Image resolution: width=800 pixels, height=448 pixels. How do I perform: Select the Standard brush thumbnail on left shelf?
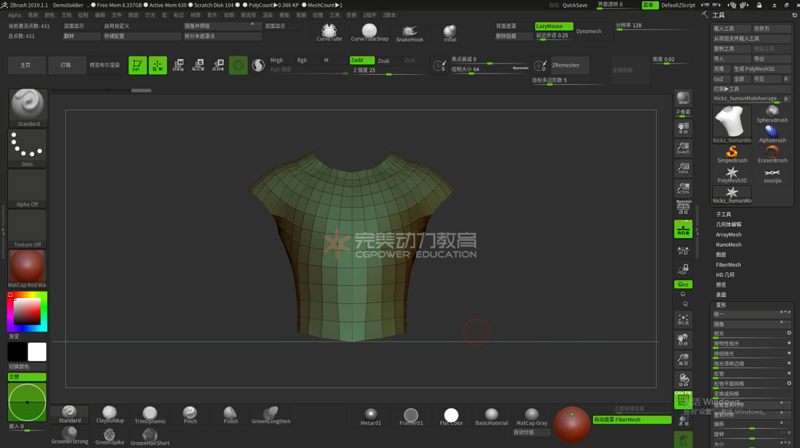coord(28,105)
